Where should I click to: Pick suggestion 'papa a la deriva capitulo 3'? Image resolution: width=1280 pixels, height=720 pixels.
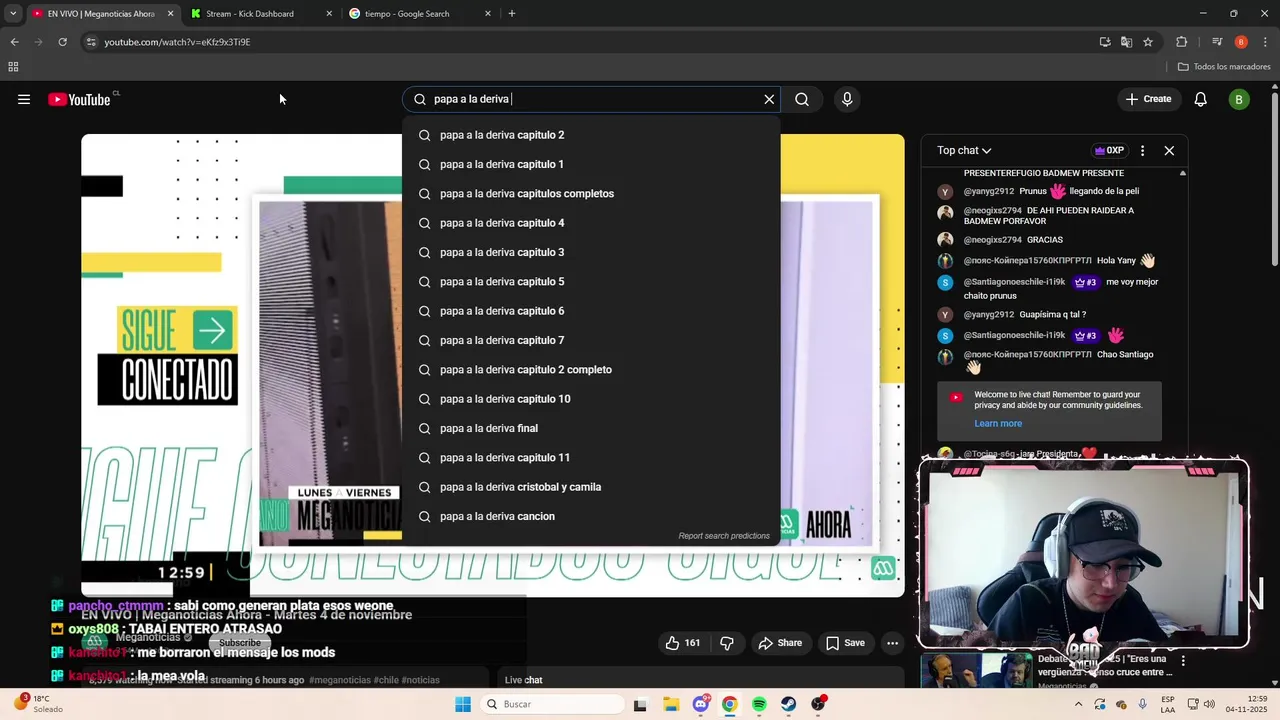point(591,252)
